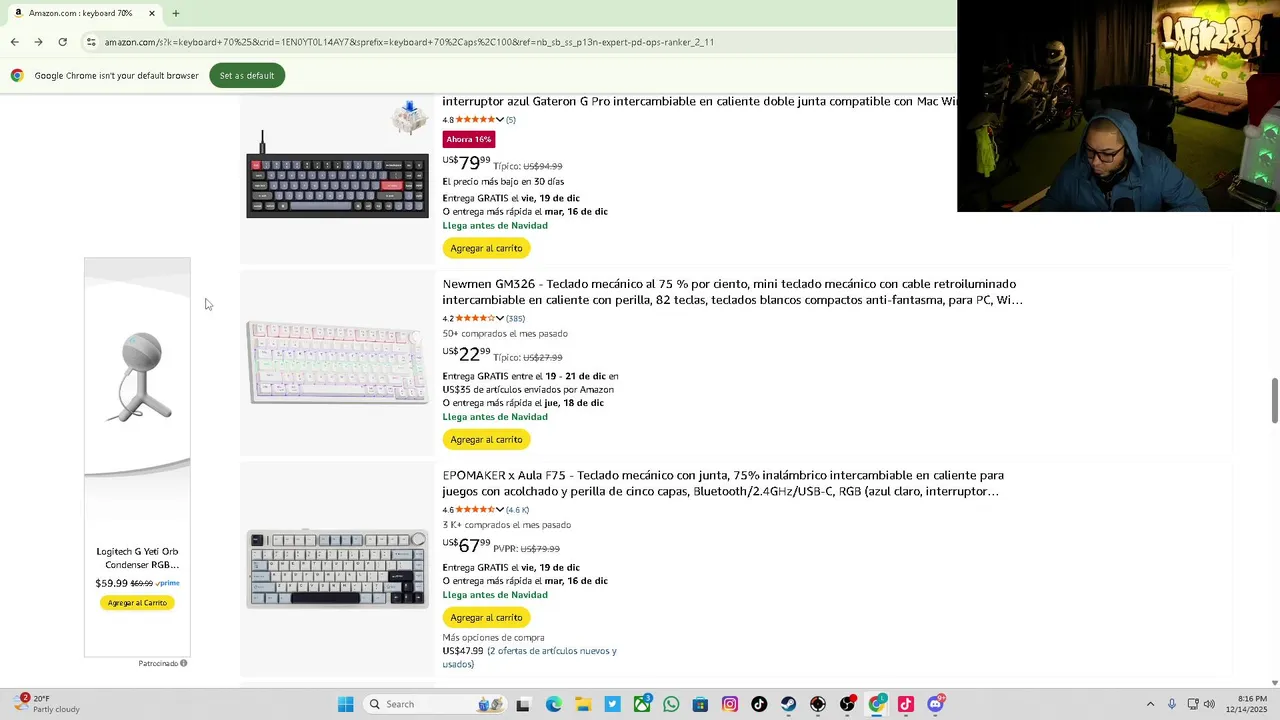Click the US$22.99 price
Image resolution: width=1280 pixels, height=720 pixels.
point(466,354)
